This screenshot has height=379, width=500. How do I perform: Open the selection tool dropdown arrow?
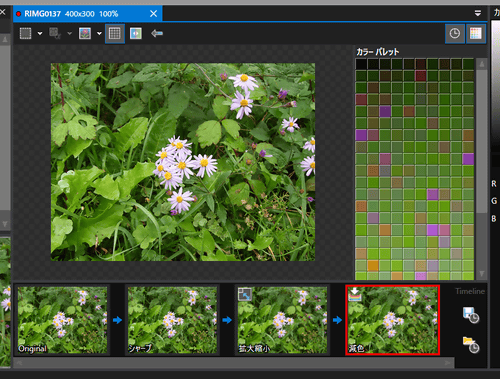(x=40, y=33)
